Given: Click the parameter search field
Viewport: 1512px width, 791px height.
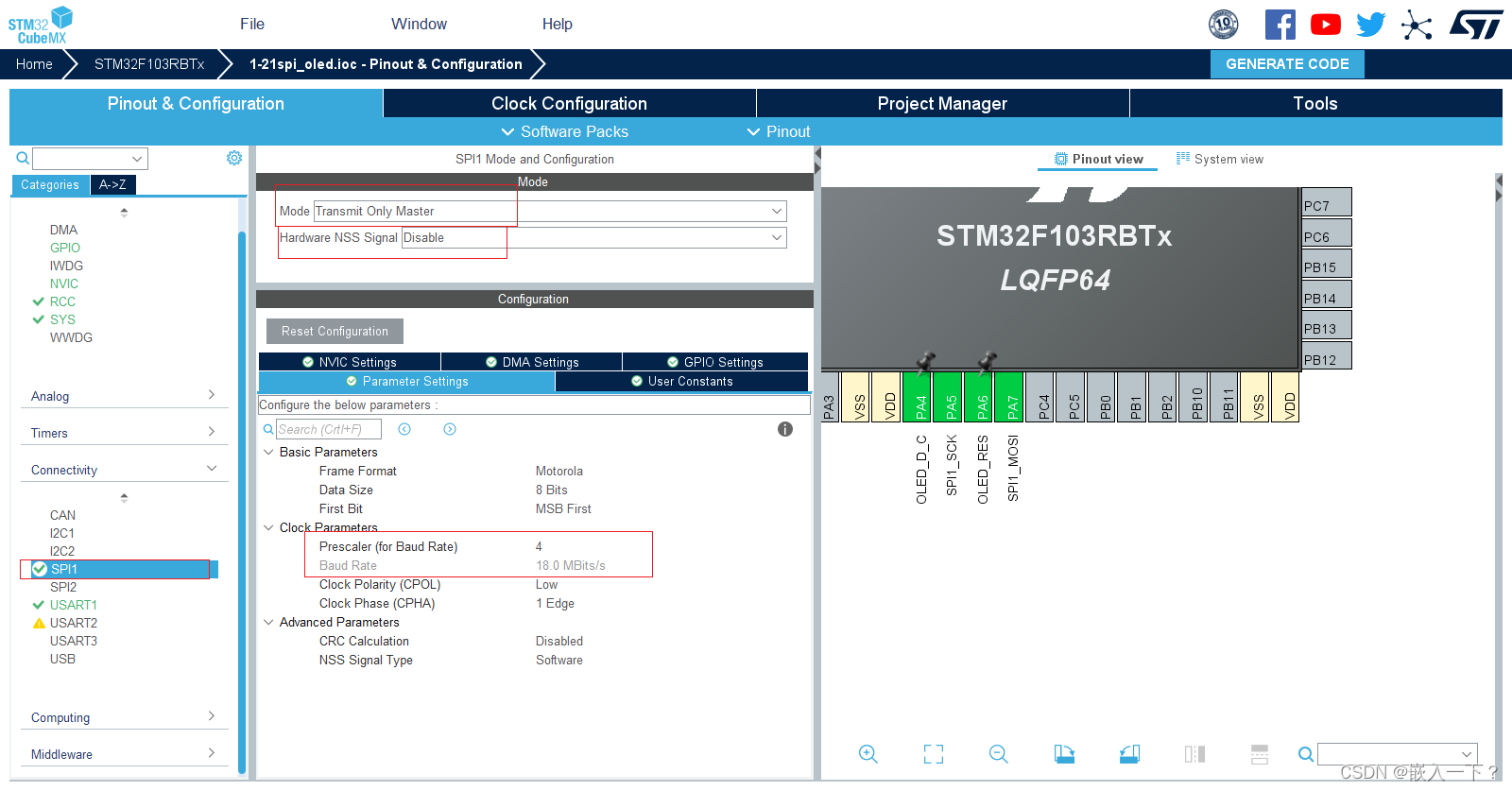Looking at the screenshot, I should pyautogui.click(x=329, y=429).
